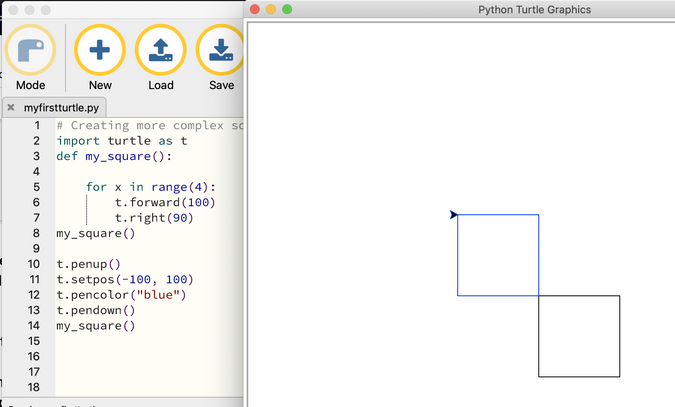Maximize the turtle window with the green button
The width and height of the screenshot is (675, 407).
(x=288, y=9)
